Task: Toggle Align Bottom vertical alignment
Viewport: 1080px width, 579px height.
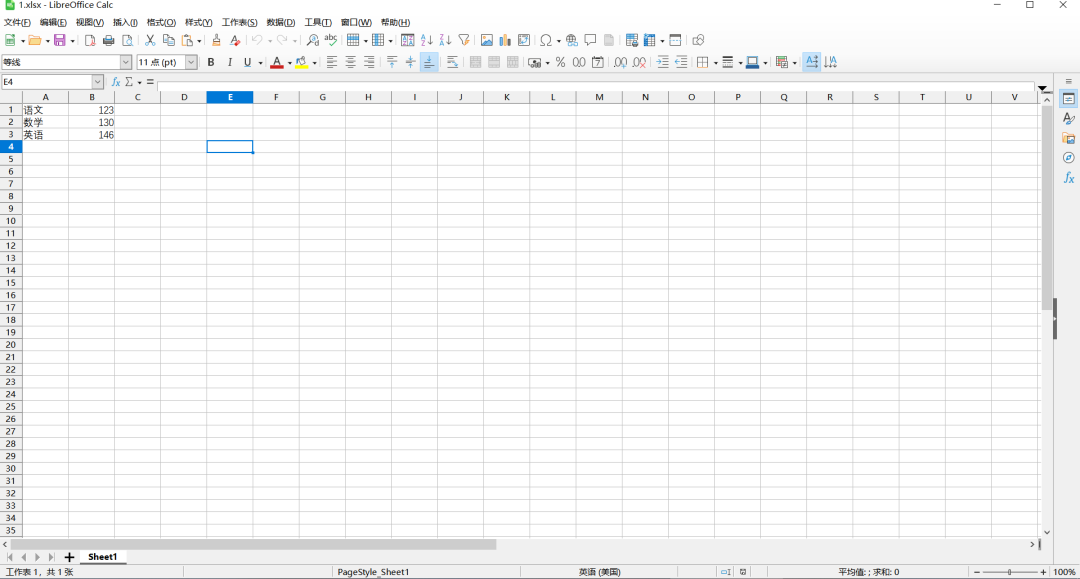Action: tap(428, 63)
